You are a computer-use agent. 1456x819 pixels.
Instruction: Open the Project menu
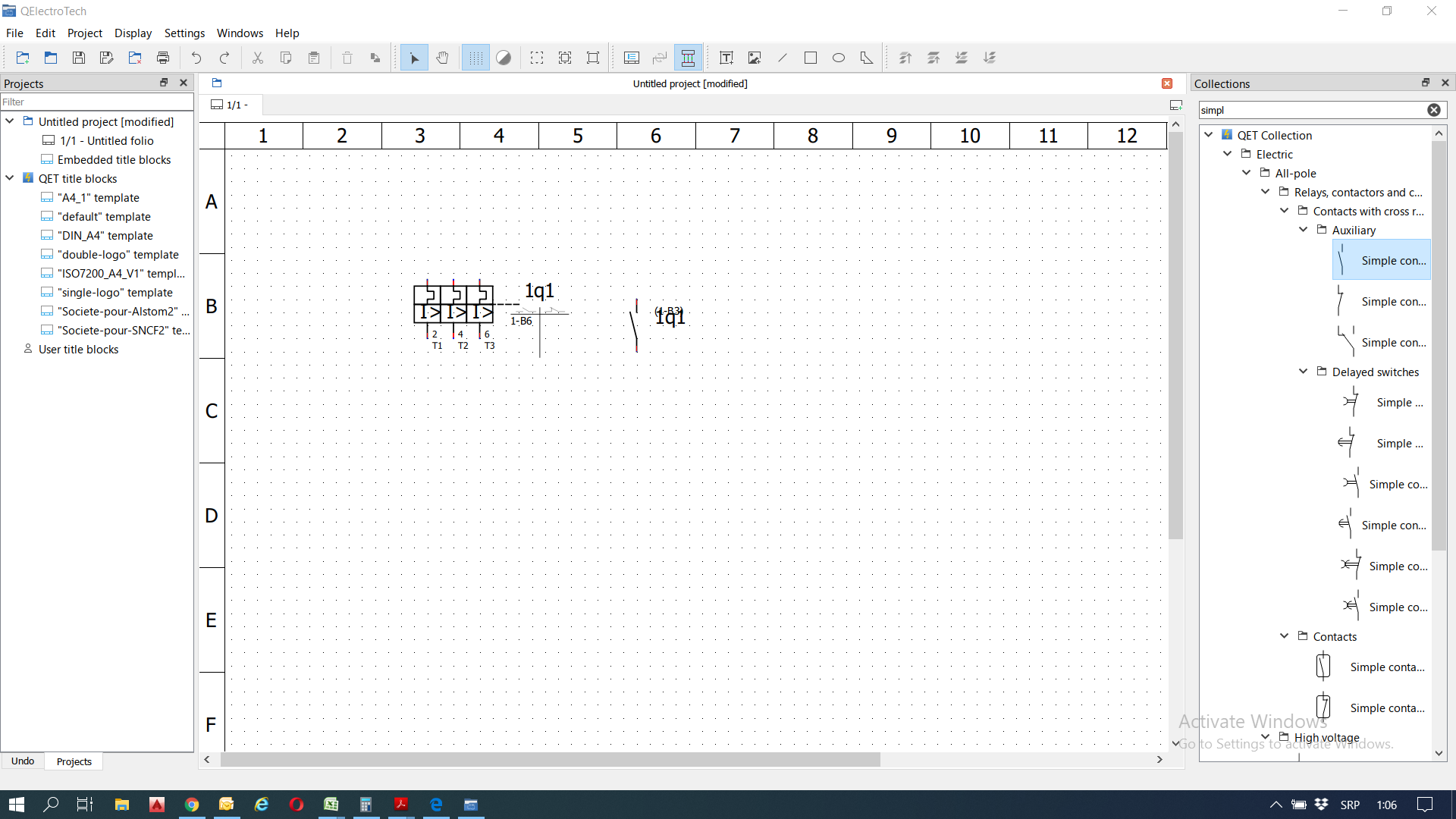[84, 33]
